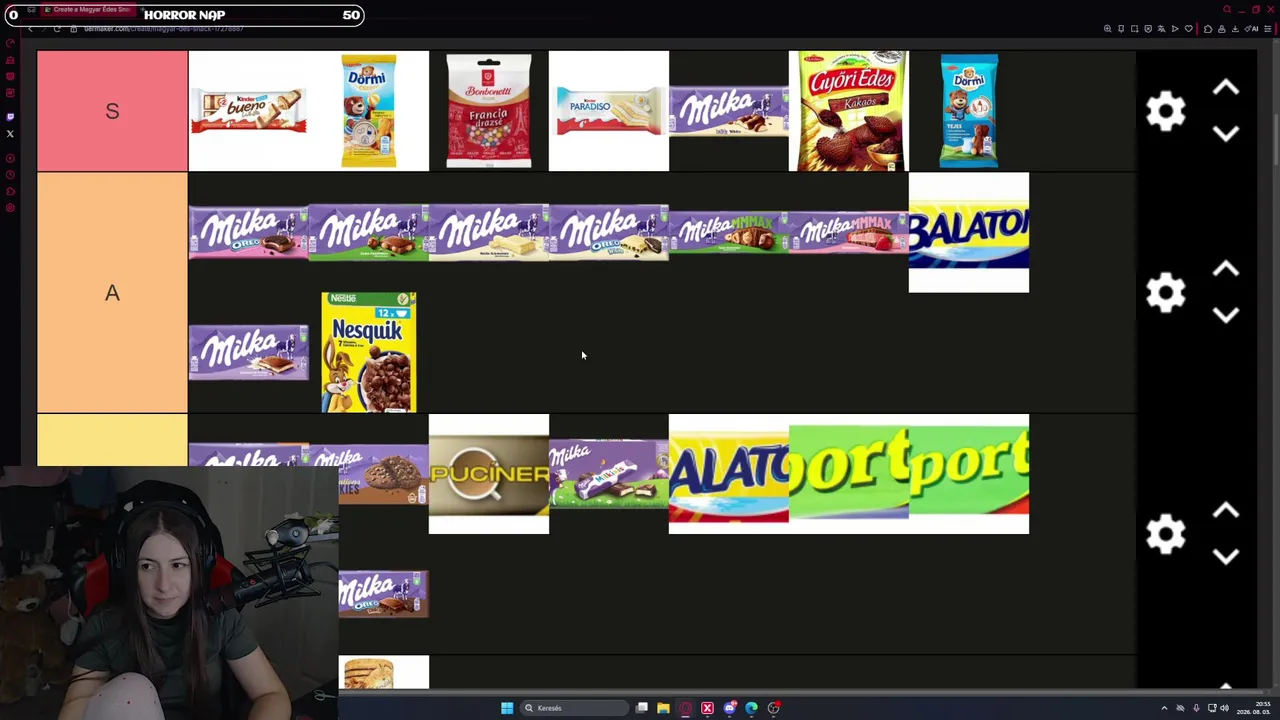This screenshot has width=1280, height=720.
Task: Pick the Milka bar in the S tier
Action: coord(729,111)
